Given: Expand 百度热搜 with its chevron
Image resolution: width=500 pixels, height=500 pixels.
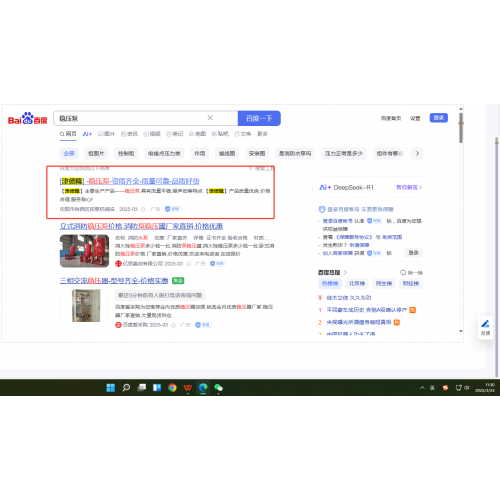Looking at the screenshot, I should (x=345, y=272).
